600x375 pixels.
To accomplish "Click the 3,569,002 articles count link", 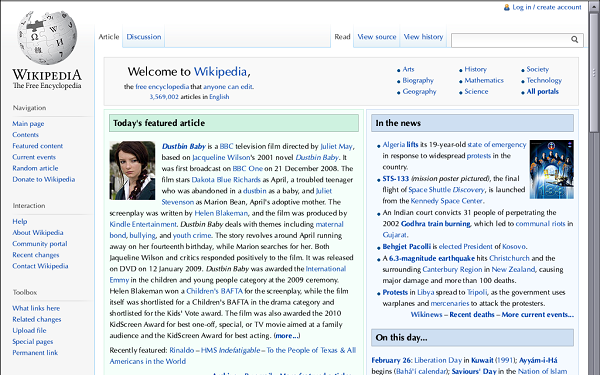I will pos(164,97).
